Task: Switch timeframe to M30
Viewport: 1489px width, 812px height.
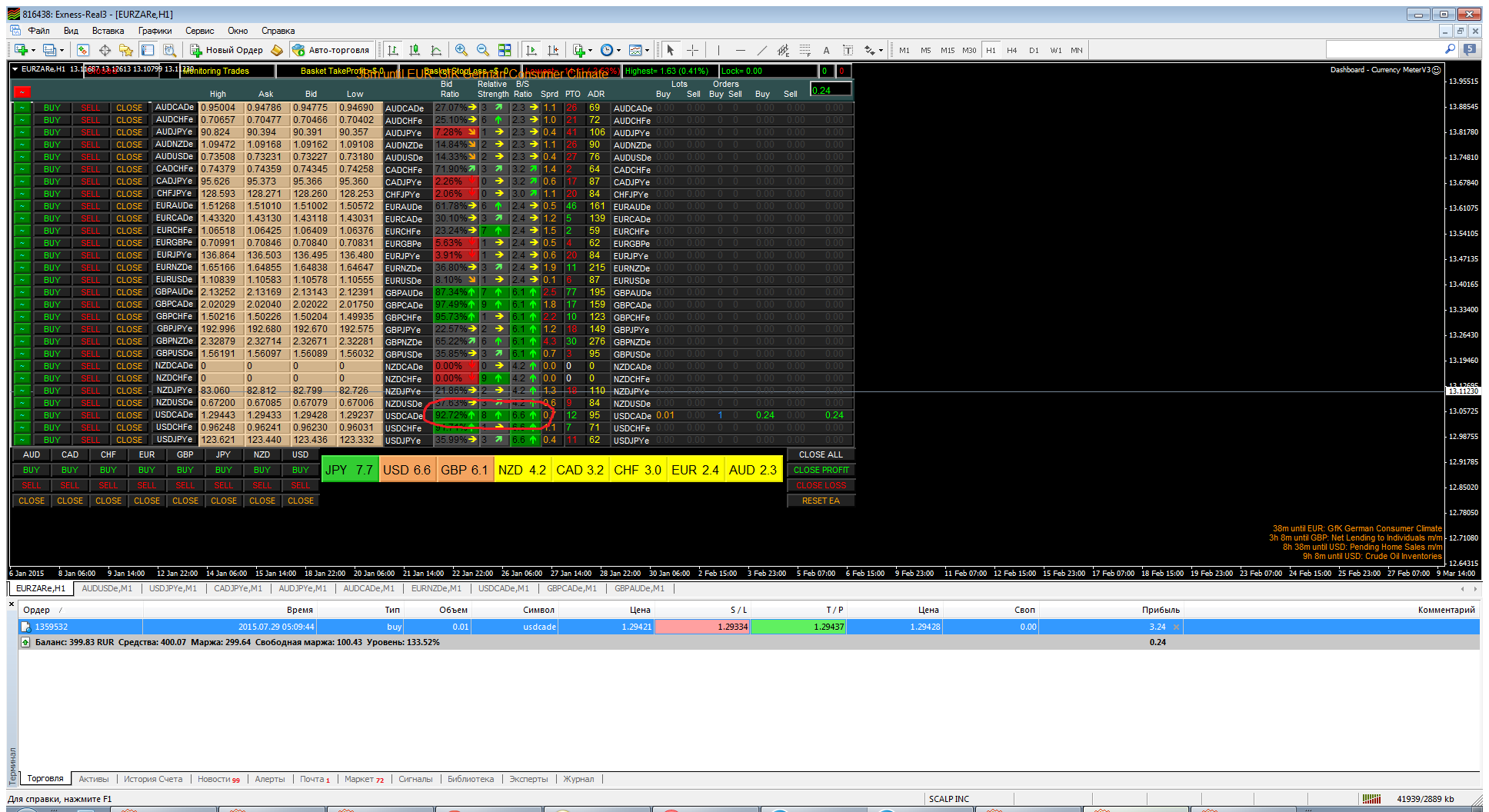Action: click(x=969, y=50)
